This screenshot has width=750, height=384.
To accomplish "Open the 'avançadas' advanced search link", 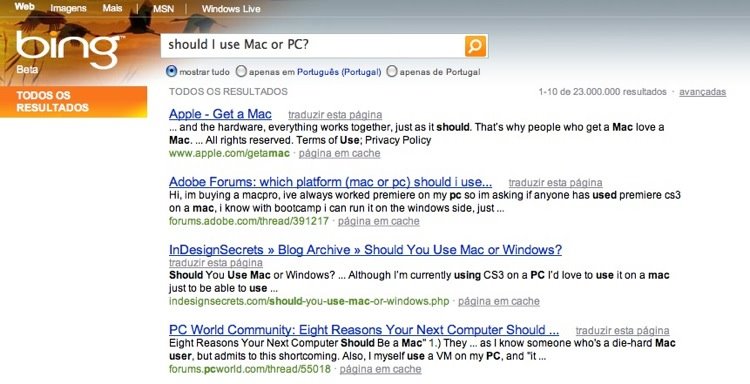I will click(703, 92).
